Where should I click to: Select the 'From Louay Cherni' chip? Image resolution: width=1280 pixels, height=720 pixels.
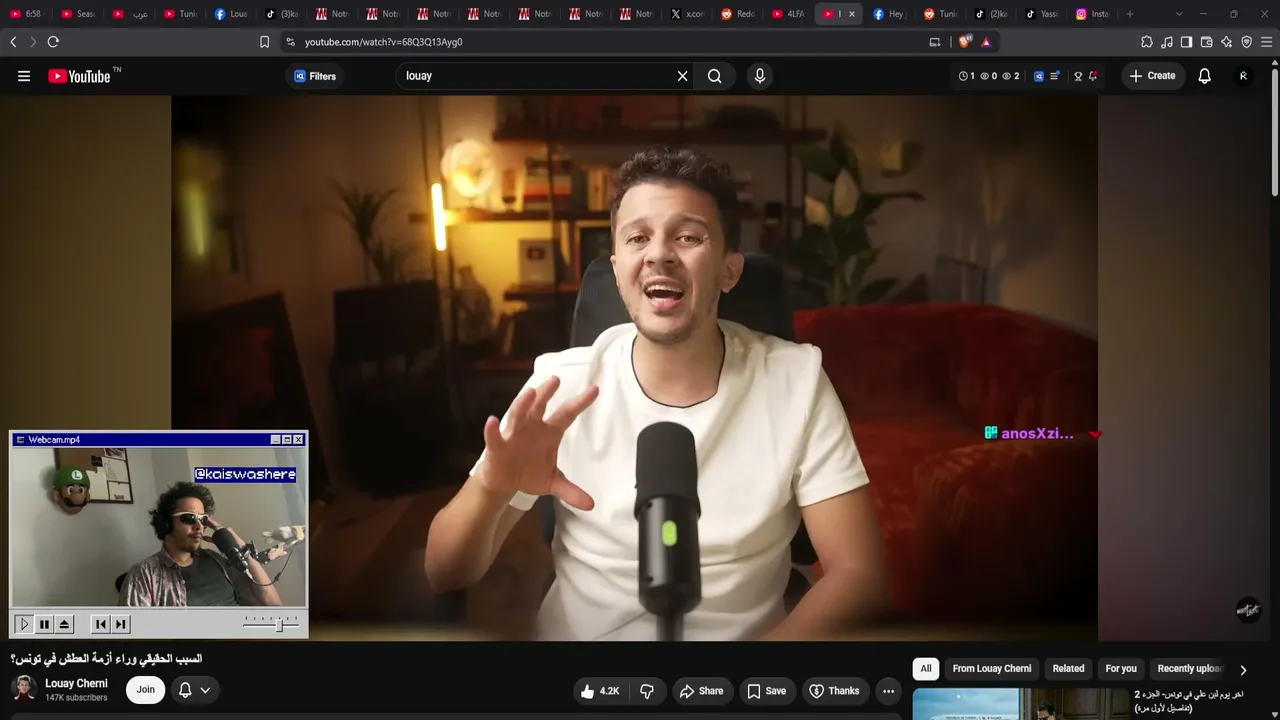pyautogui.click(x=992, y=669)
